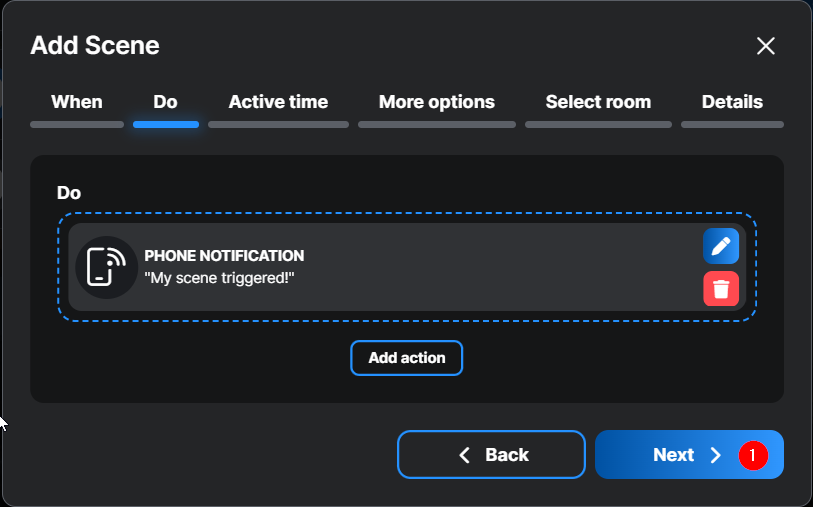This screenshot has width=813, height=507.
Task: Jump to the Select room step
Action: (598, 102)
